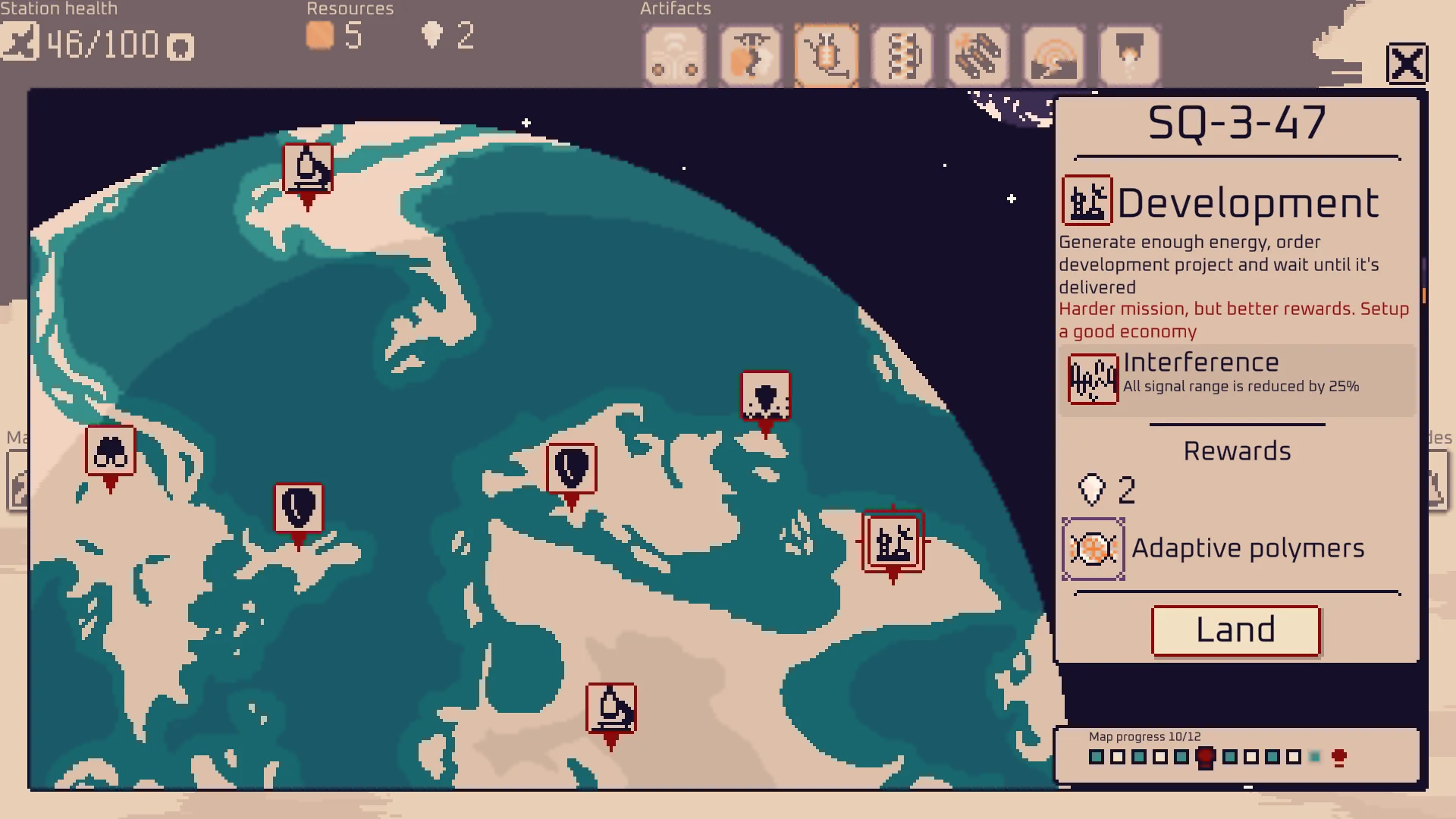Open the binoculars mission marker on the left
This screenshot has width=1456, height=819.
[110, 450]
